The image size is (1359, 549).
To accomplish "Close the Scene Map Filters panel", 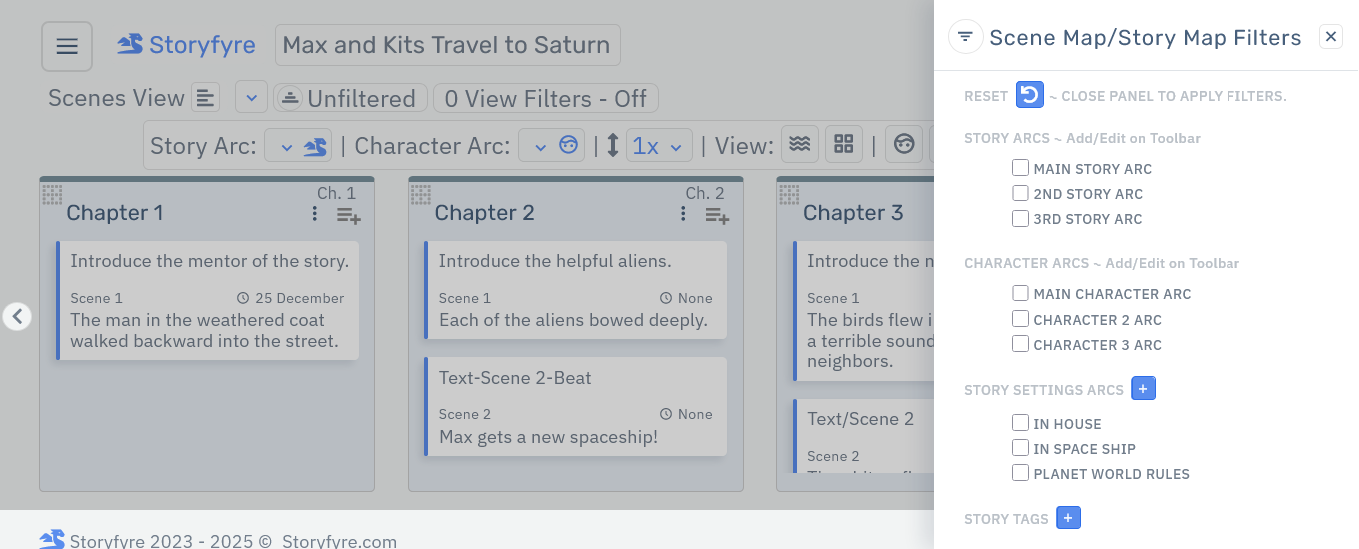I will (x=1330, y=37).
